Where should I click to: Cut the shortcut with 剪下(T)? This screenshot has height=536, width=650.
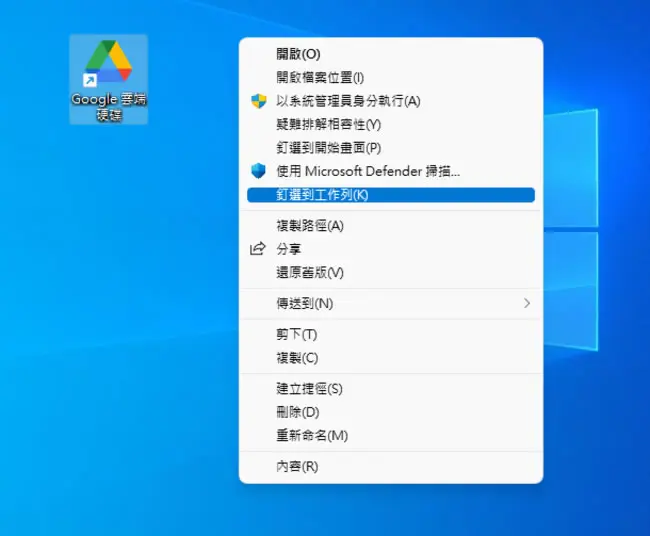pyautogui.click(x=390, y=335)
